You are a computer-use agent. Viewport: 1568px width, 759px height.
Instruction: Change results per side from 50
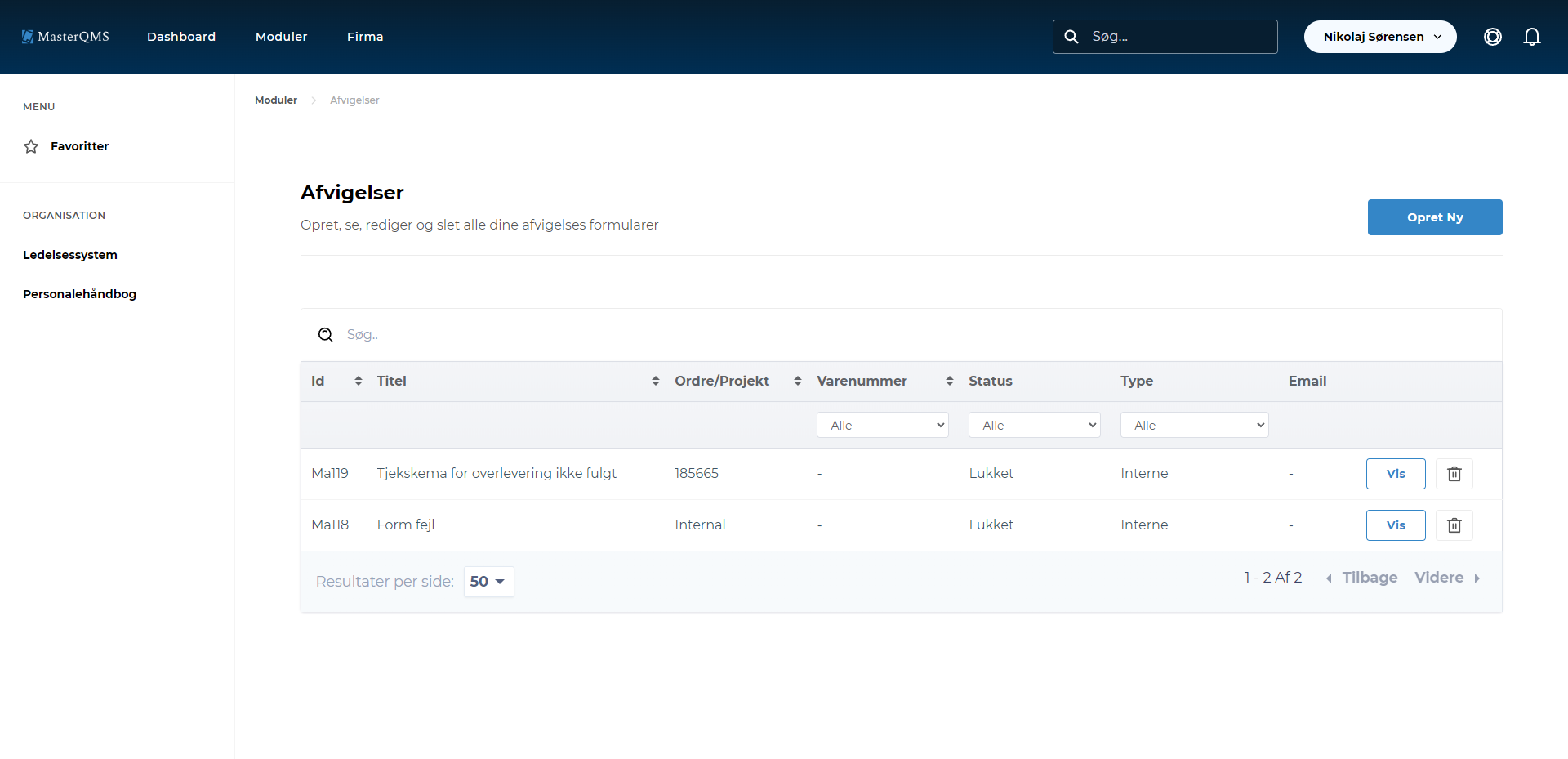488,582
